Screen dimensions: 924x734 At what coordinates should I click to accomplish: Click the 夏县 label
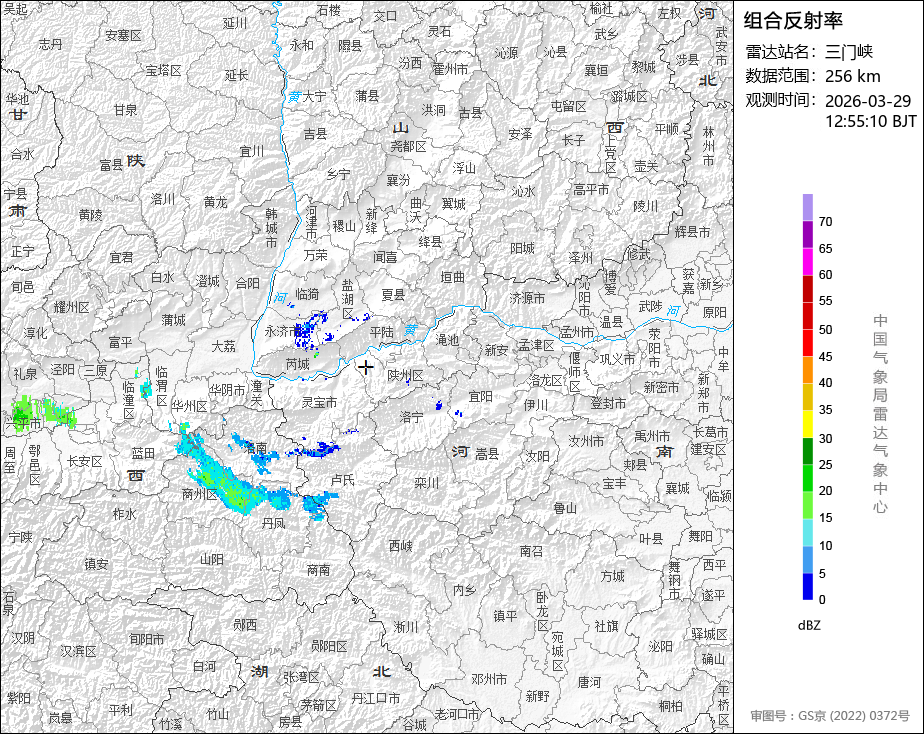[393, 295]
